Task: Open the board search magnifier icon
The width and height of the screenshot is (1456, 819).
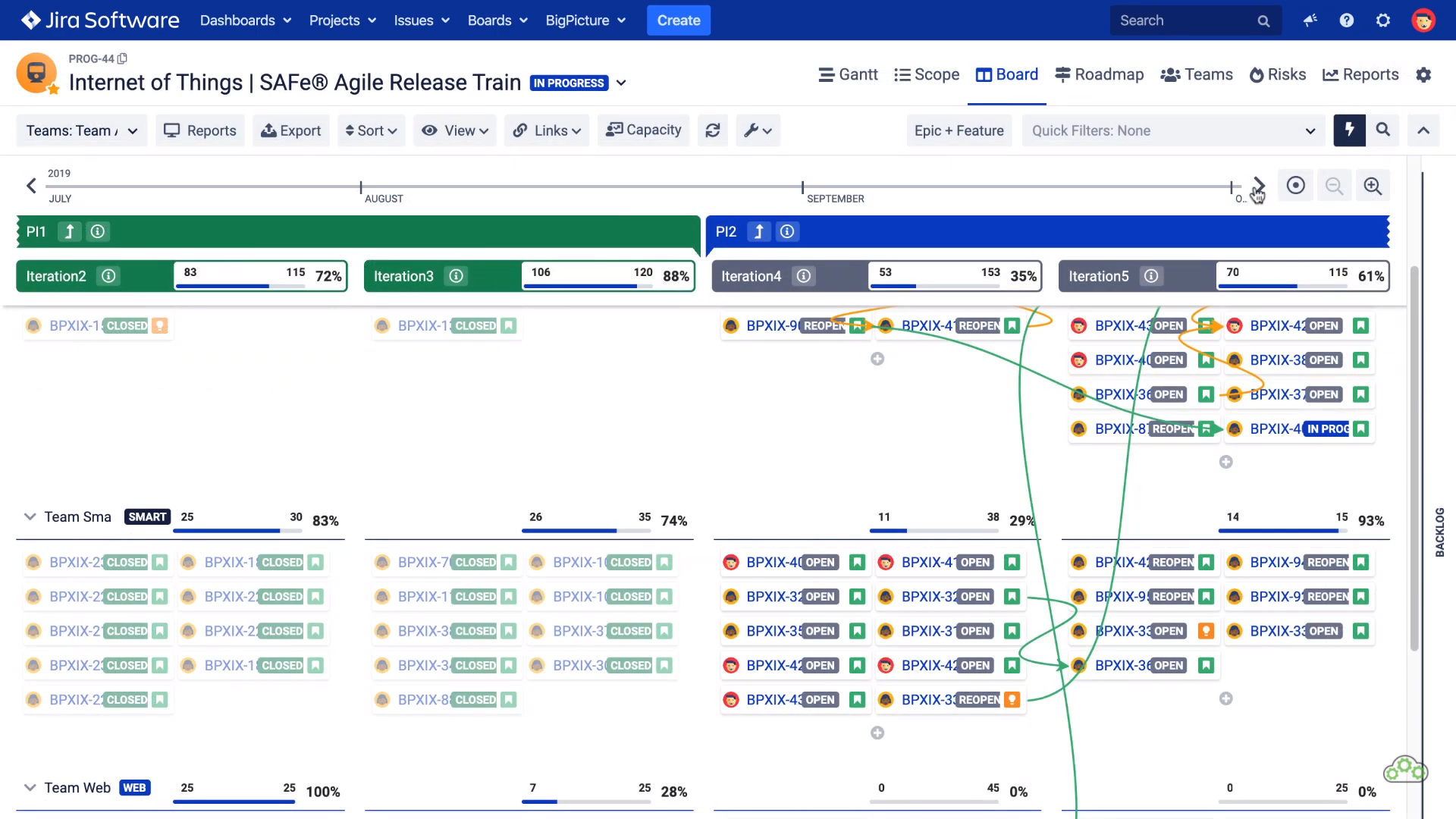Action: tap(1382, 130)
